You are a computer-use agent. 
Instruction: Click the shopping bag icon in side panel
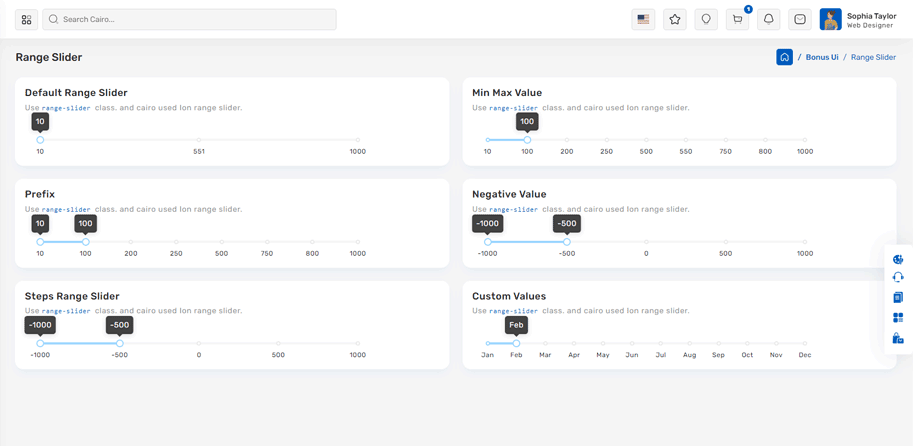898,339
